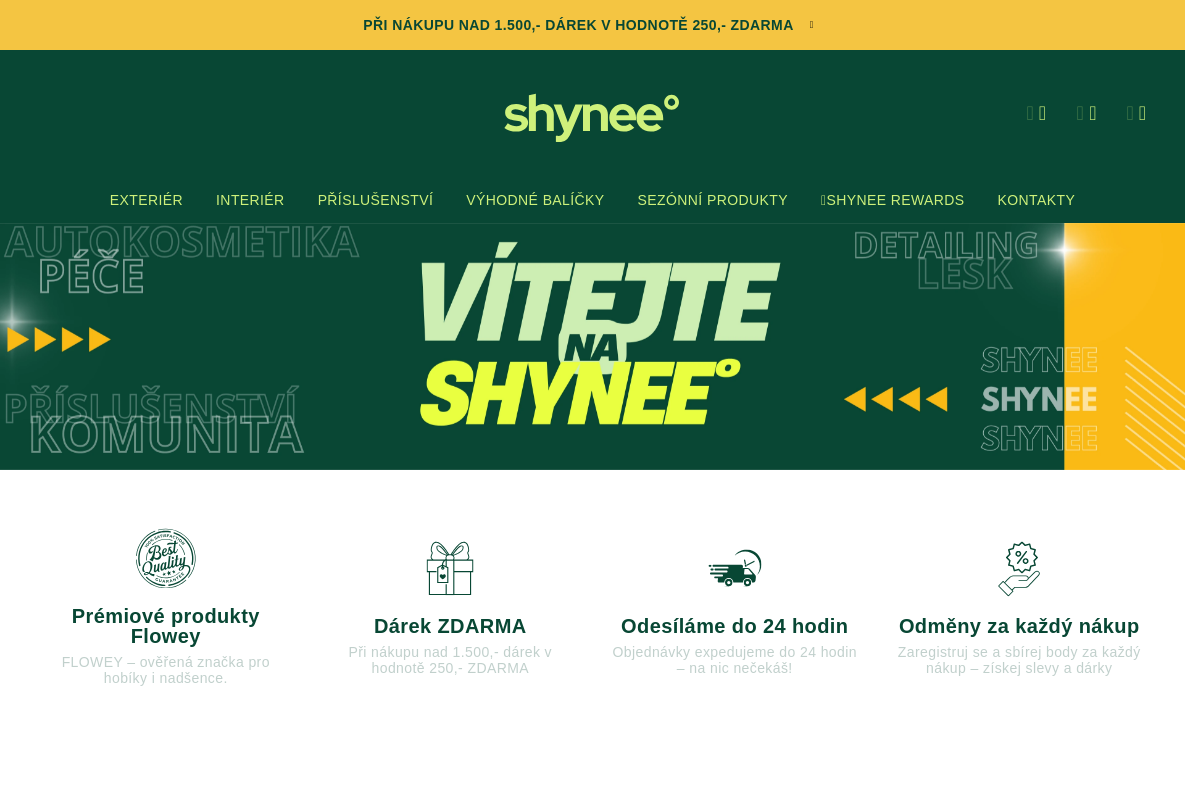Expand the EXTERIÉR navigation dropdown

pyautogui.click(x=146, y=200)
